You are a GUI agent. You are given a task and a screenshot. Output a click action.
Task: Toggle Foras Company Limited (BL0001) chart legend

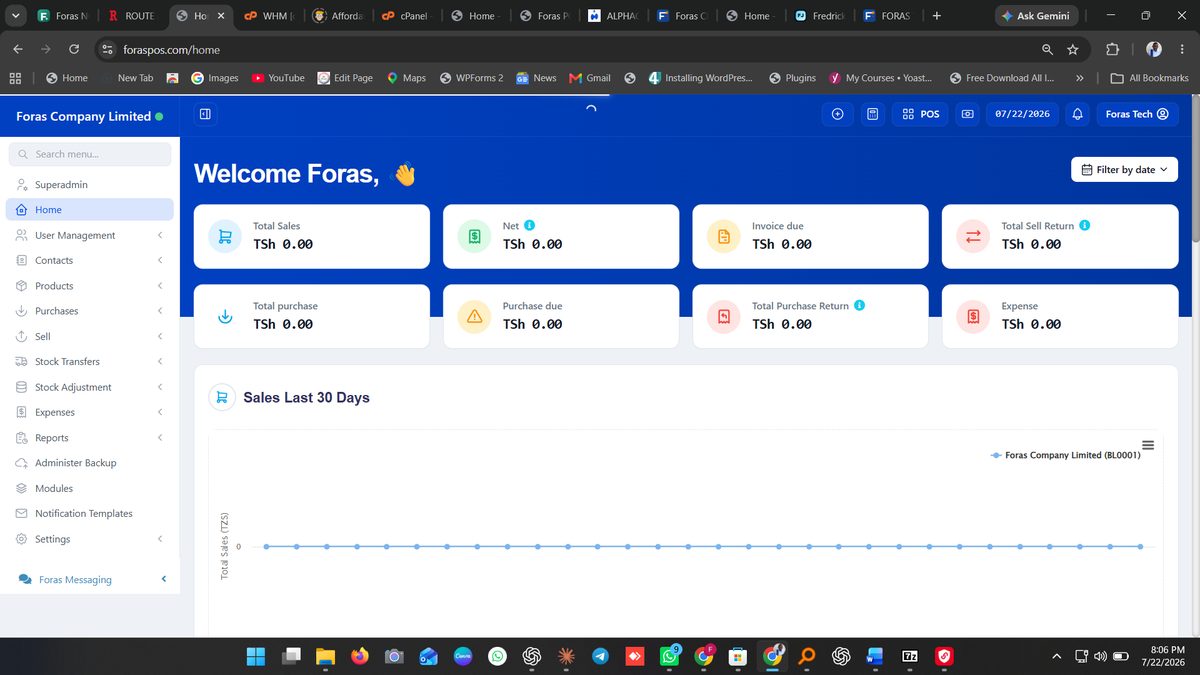(1065, 455)
